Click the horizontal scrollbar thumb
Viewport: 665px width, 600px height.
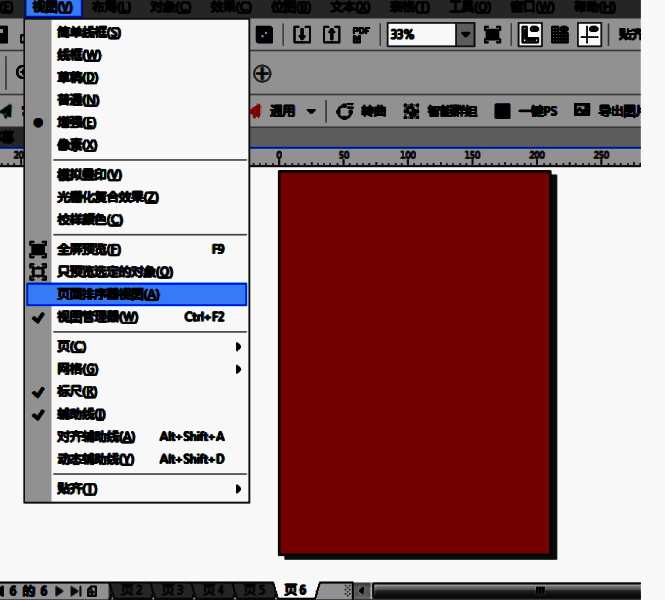tap(540, 590)
